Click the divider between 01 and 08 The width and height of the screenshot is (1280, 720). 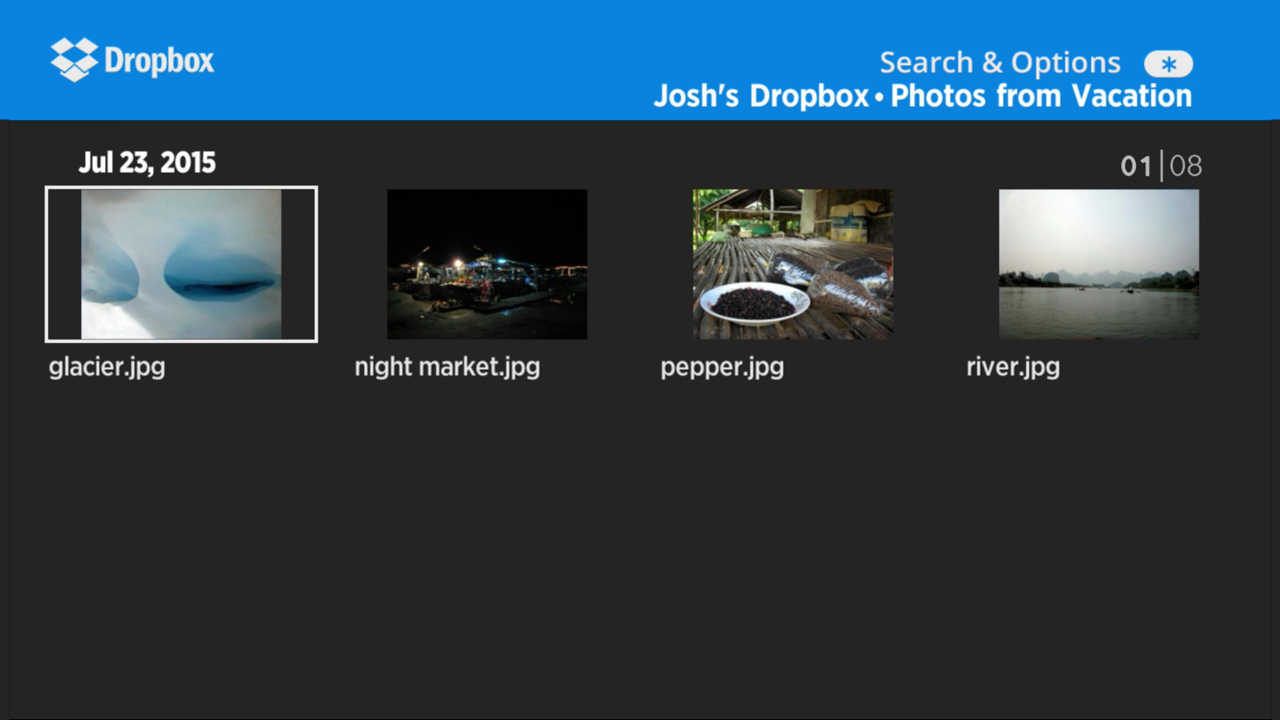point(1161,166)
